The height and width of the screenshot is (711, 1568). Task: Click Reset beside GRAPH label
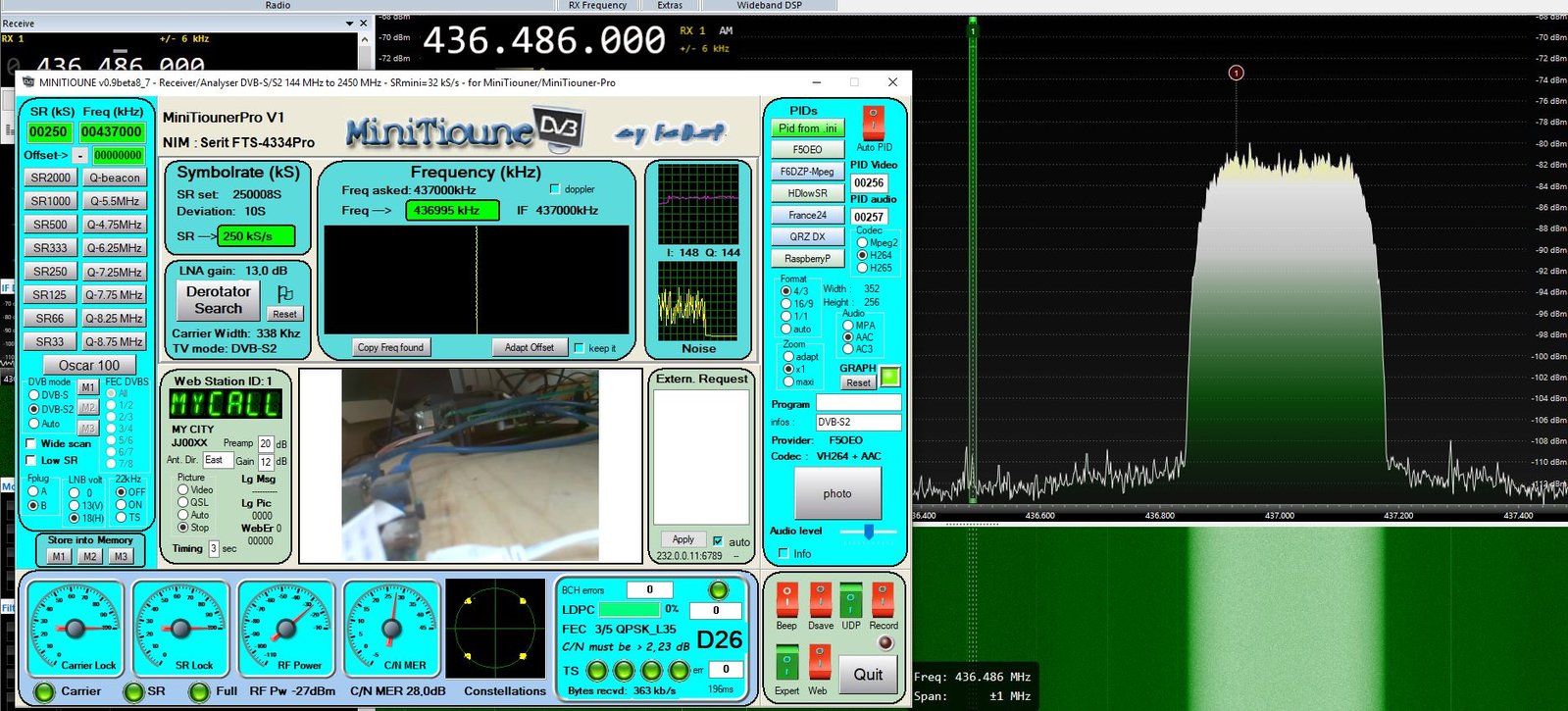(x=858, y=382)
